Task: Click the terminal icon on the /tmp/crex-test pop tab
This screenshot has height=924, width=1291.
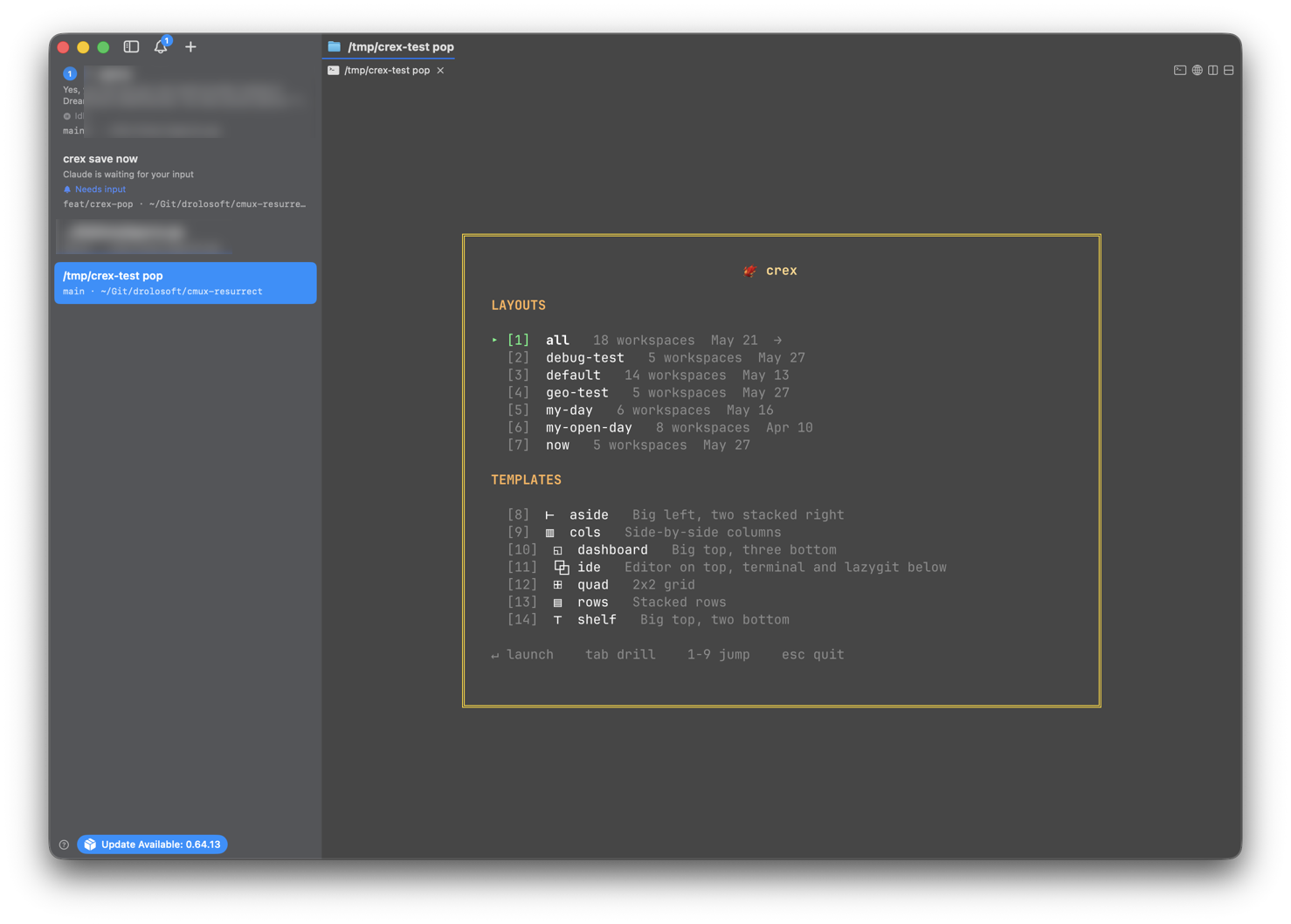Action: 333,70
